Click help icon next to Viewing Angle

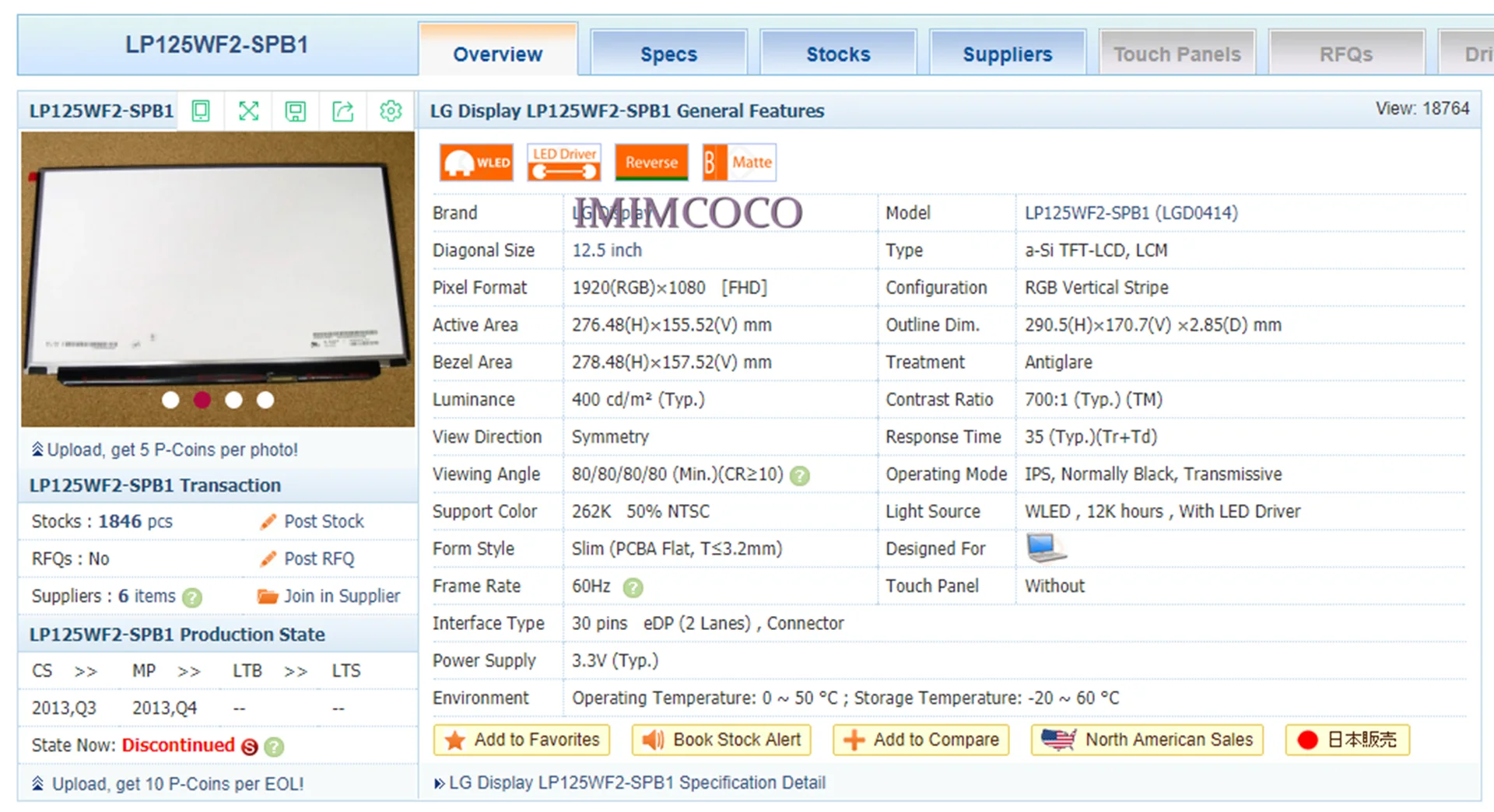[x=800, y=476]
